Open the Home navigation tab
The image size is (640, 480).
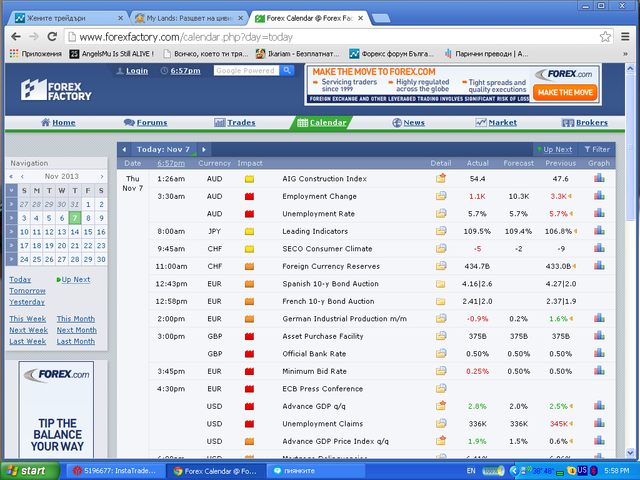coord(58,122)
